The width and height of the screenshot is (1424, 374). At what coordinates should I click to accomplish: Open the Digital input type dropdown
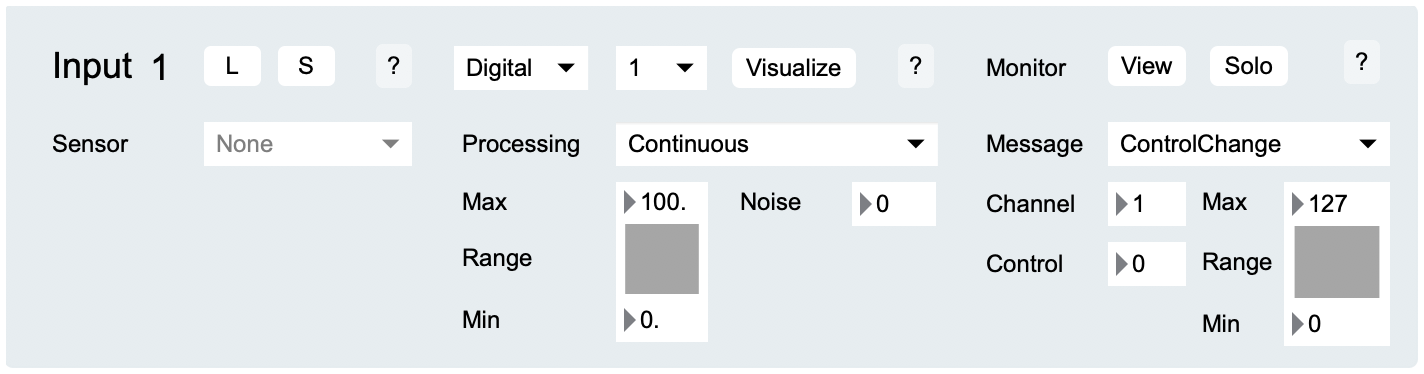point(521,68)
